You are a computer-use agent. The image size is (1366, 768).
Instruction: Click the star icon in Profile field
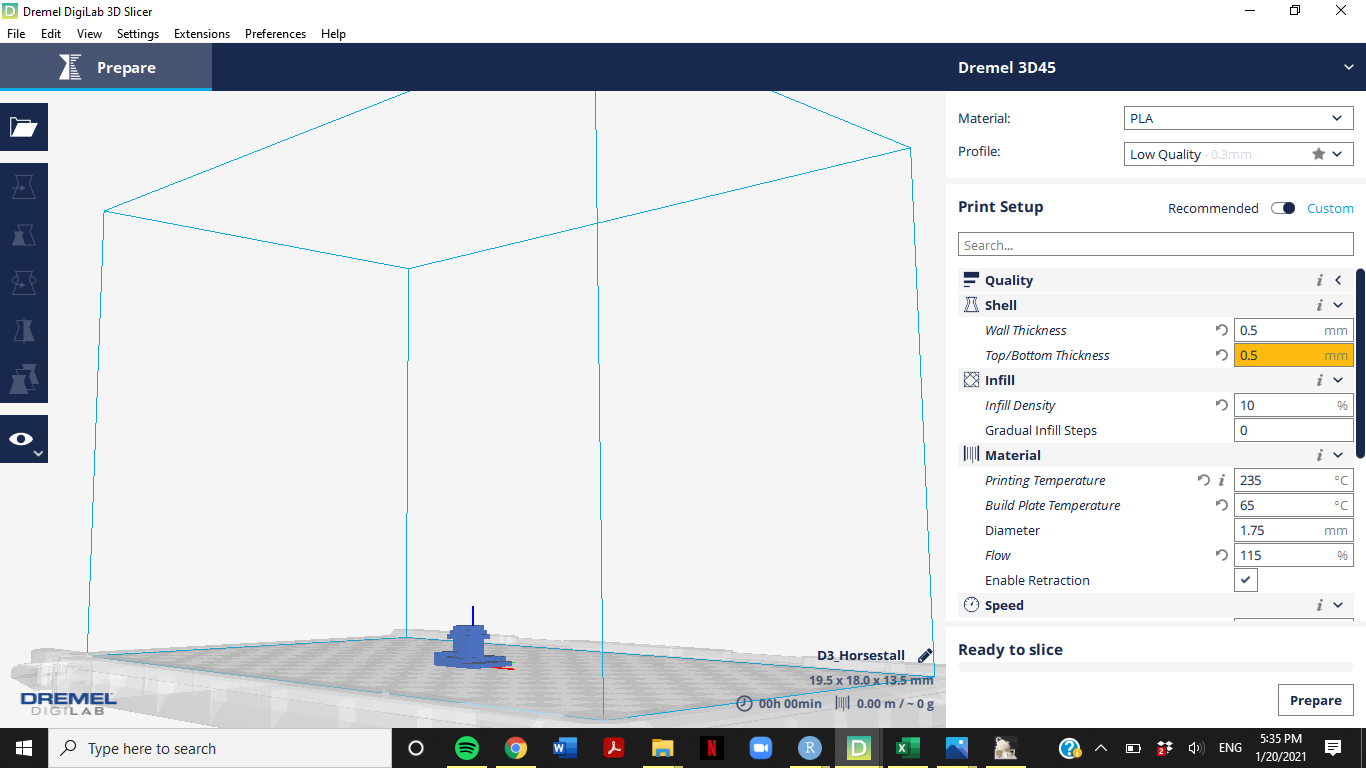[1318, 154]
